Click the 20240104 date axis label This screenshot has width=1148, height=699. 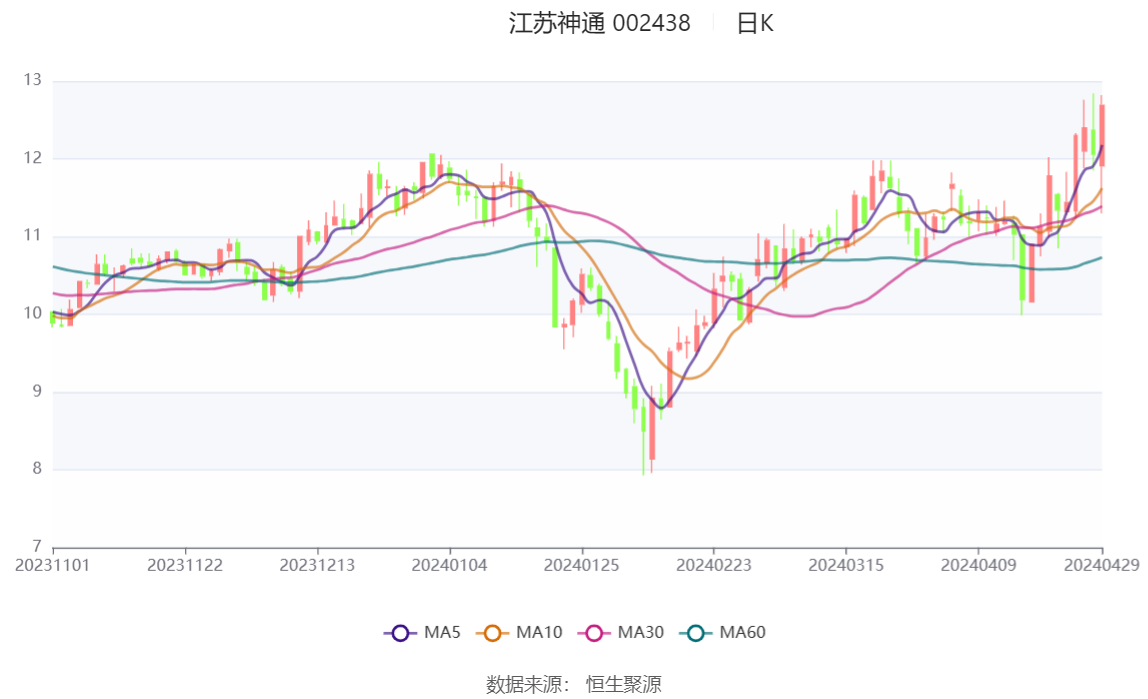[450, 565]
